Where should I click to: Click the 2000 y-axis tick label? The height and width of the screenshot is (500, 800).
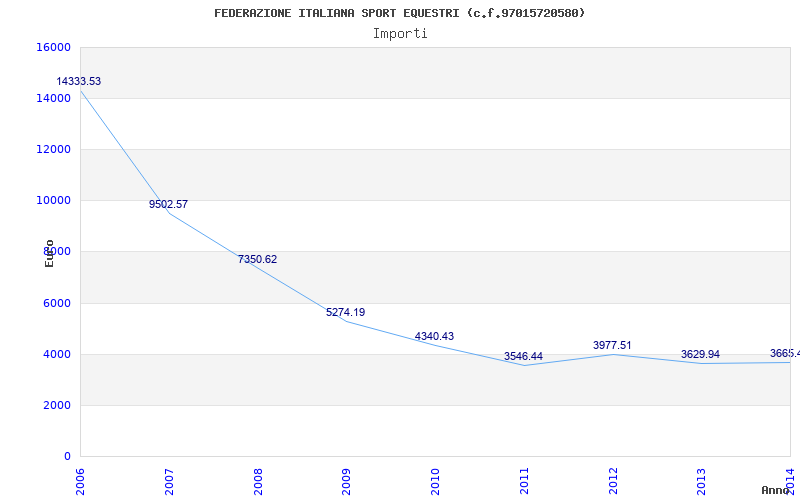point(56,405)
